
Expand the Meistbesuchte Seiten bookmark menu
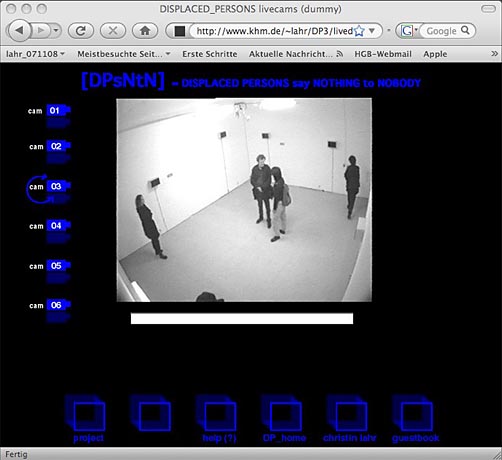tap(124, 54)
